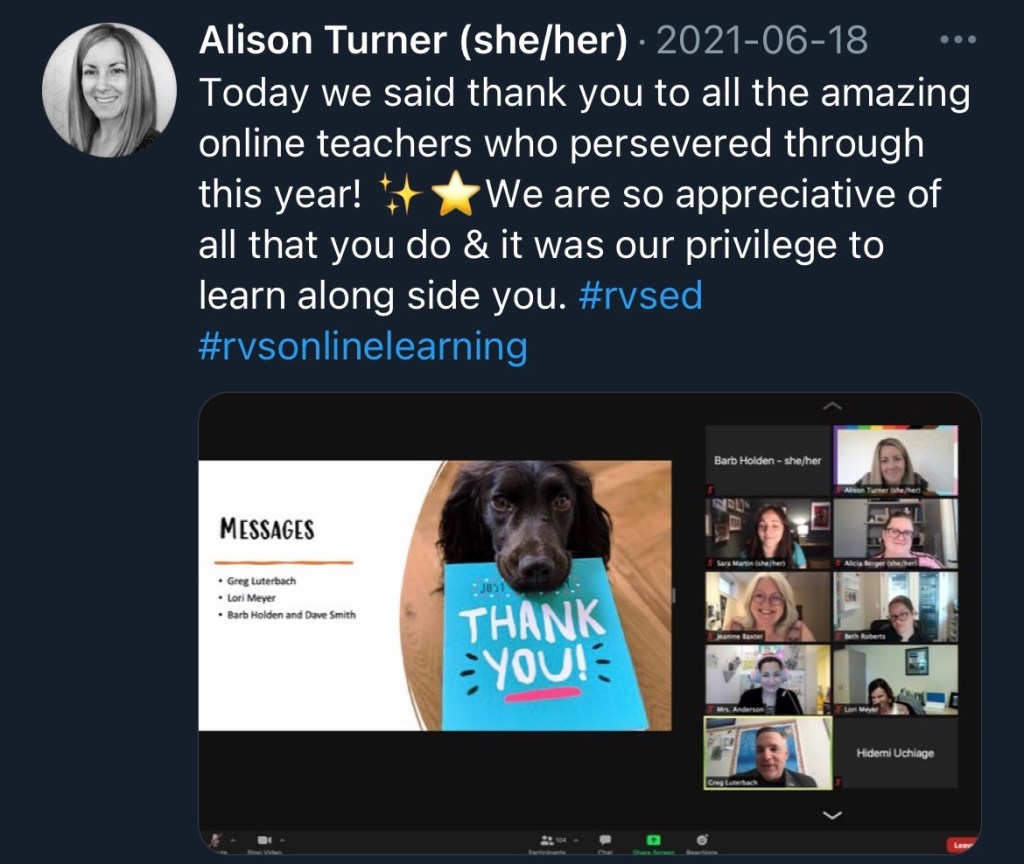Click the Barb Holden - she/her participant tile
Screen dimensions: 1024x864
(767, 460)
